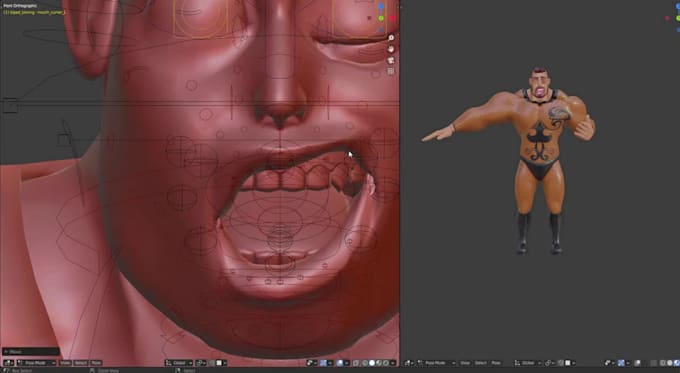Toggle snapping magnet in right viewport
This screenshot has height=373, width=680.
[x=561, y=363]
